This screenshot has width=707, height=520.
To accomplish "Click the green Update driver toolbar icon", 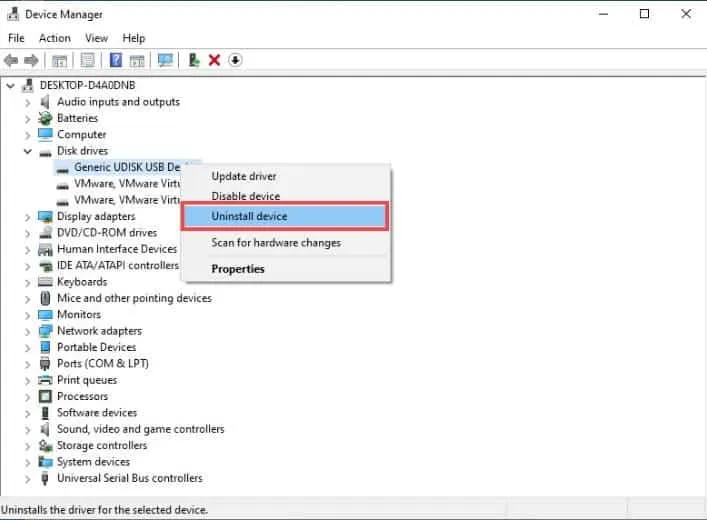I will tap(193, 60).
